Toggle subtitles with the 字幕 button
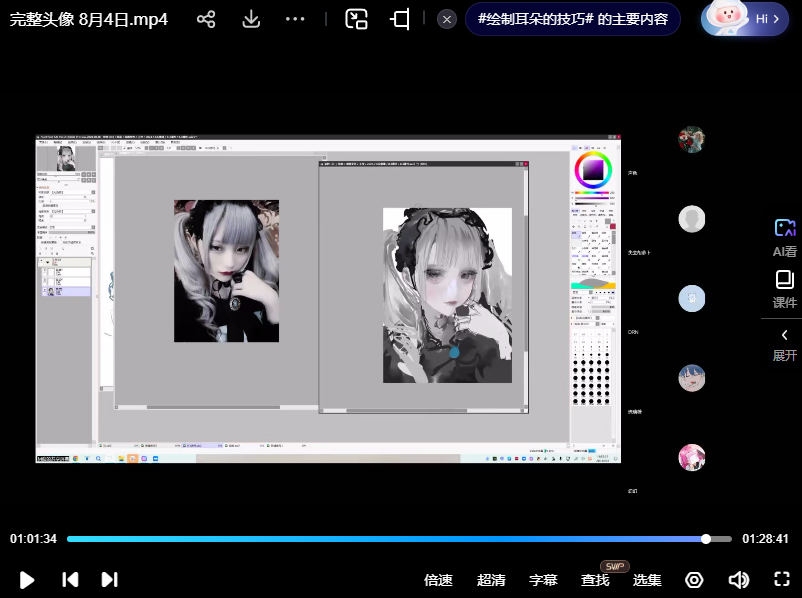This screenshot has width=802, height=598. (x=543, y=580)
